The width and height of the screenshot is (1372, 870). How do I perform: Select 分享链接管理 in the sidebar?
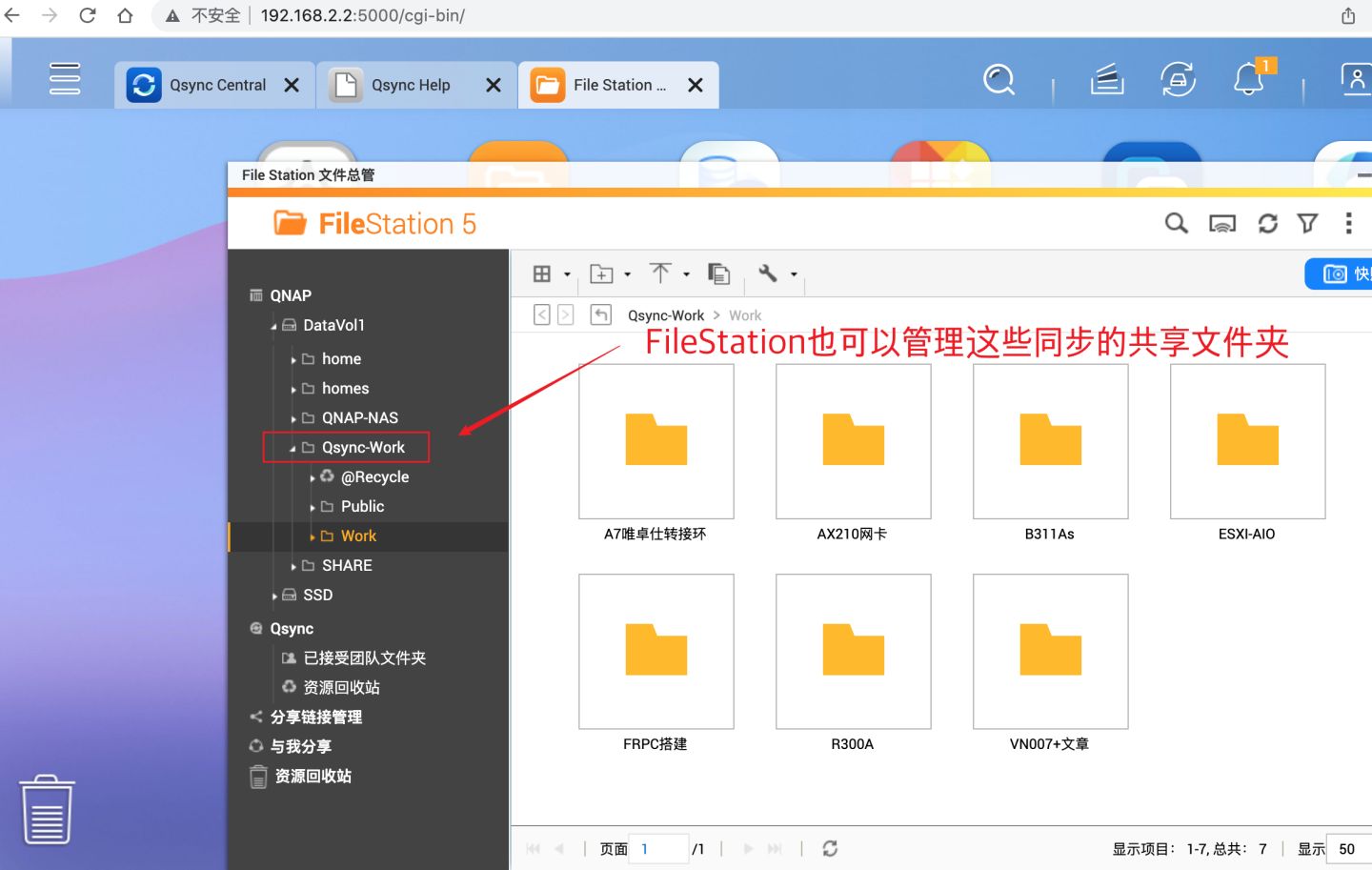click(x=315, y=717)
